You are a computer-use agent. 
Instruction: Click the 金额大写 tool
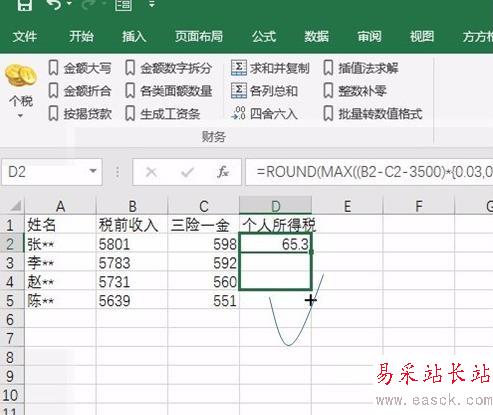click(x=80, y=68)
